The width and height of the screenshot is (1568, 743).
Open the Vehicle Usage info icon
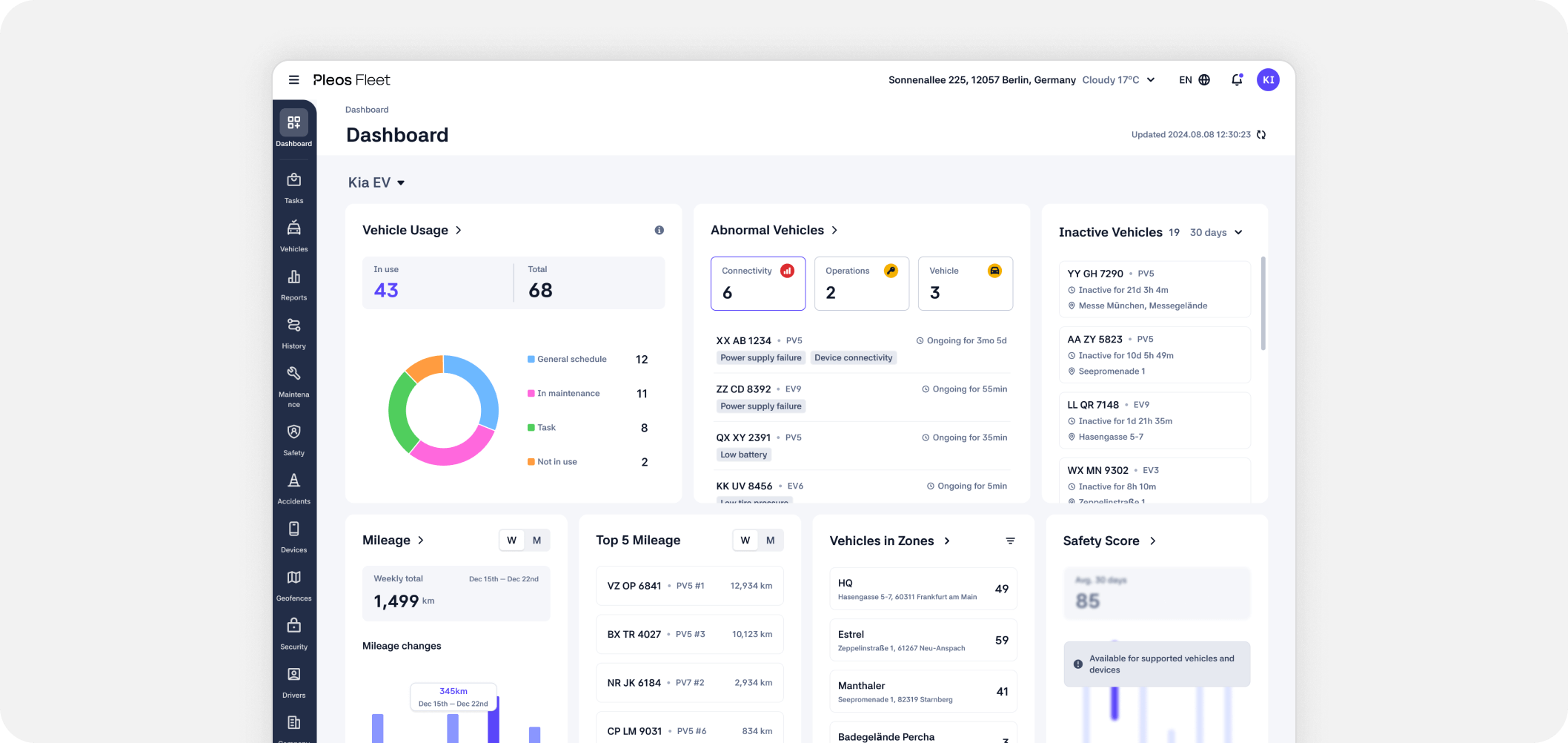pyautogui.click(x=659, y=231)
